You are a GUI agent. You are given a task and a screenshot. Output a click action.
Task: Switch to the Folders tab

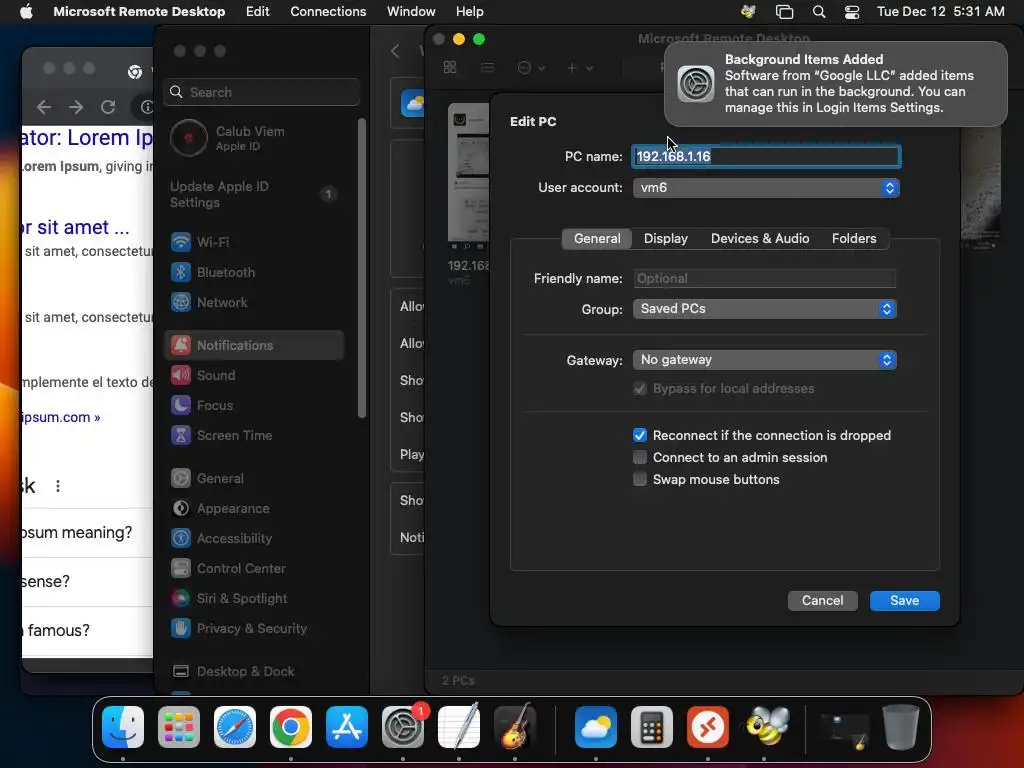tap(854, 238)
